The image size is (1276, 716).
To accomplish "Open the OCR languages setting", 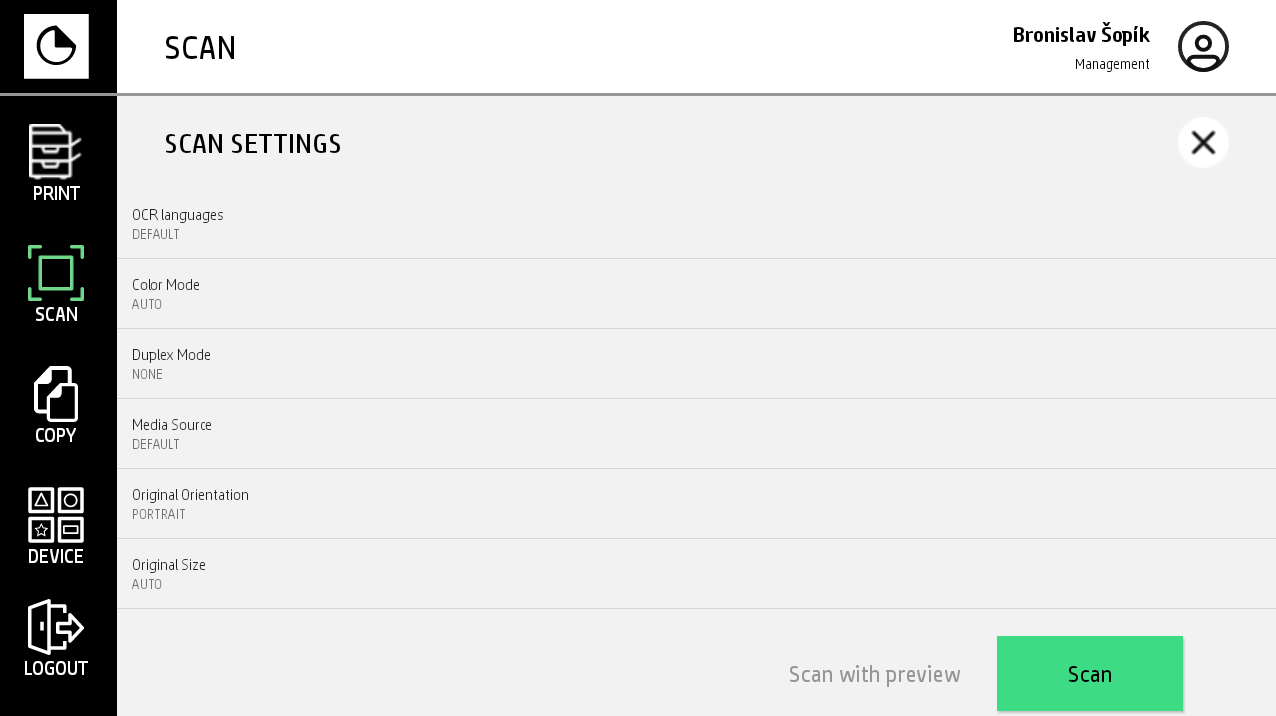I will (696, 224).
